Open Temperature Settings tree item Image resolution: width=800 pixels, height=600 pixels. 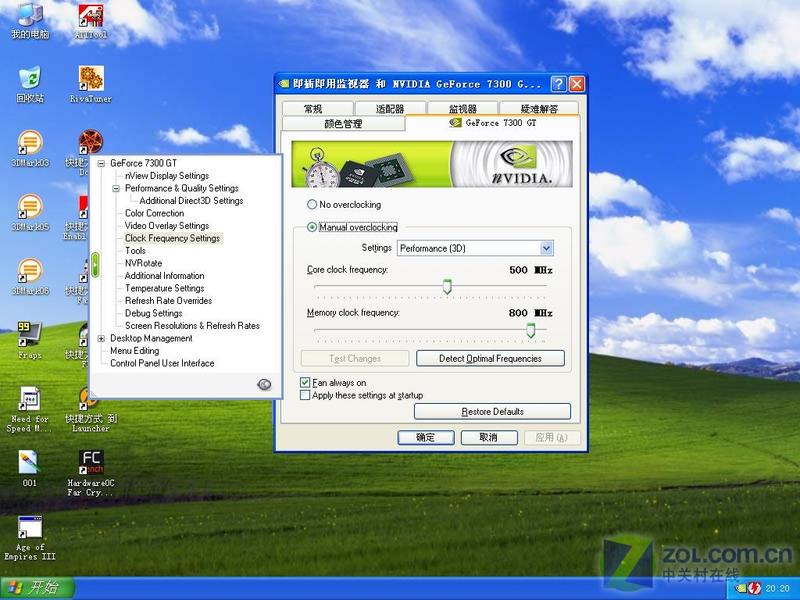[x=164, y=288]
